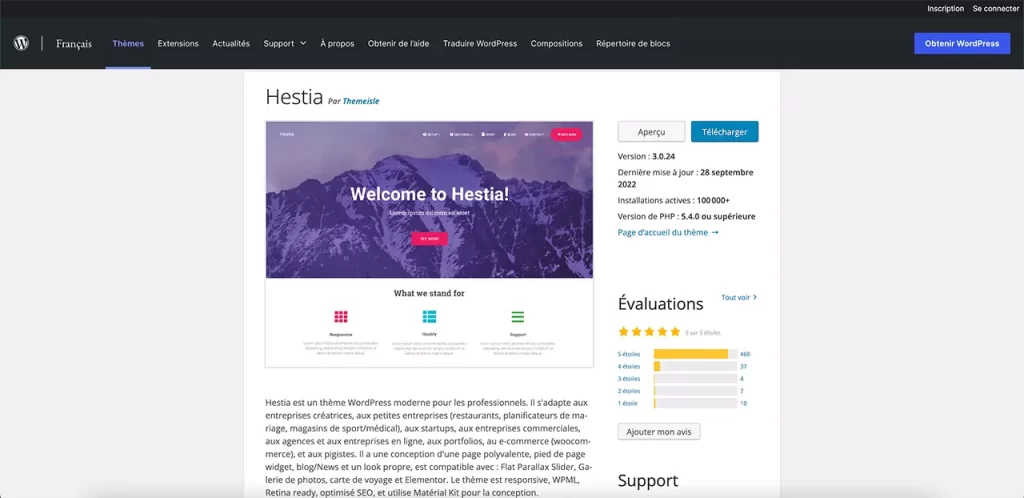Open Page d'accueil du thème link
This screenshot has height=498, width=1024.
click(668, 232)
